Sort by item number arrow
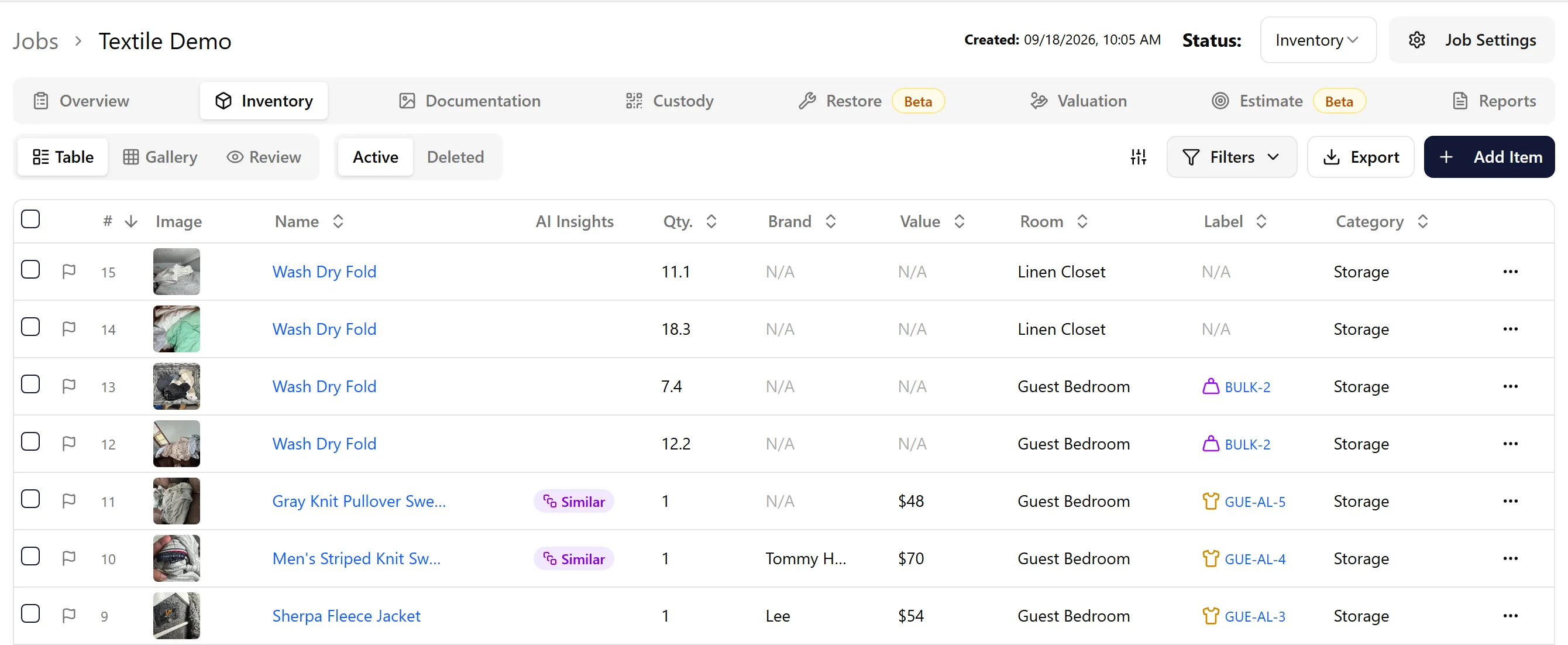1568x645 pixels. pyautogui.click(x=131, y=221)
